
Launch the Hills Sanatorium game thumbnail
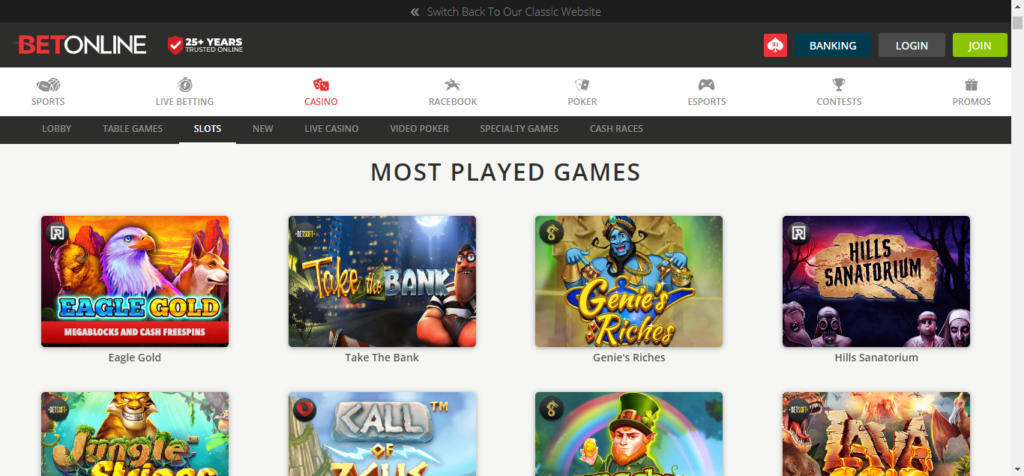(x=876, y=281)
